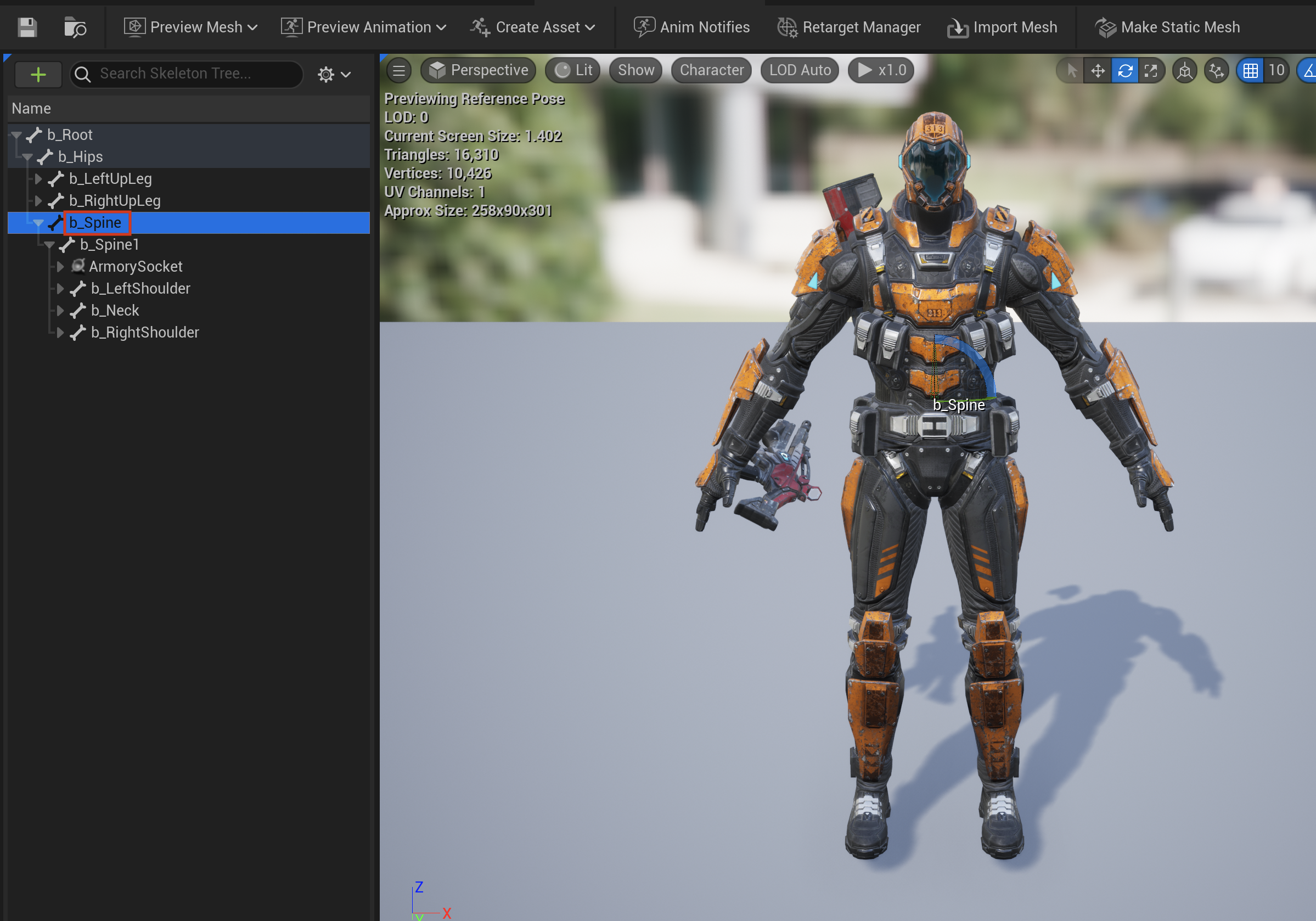This screenshot has width=1316, height=921.
Task: Click the Triangles: 16,310 stat text
Action: pos(441,155)
